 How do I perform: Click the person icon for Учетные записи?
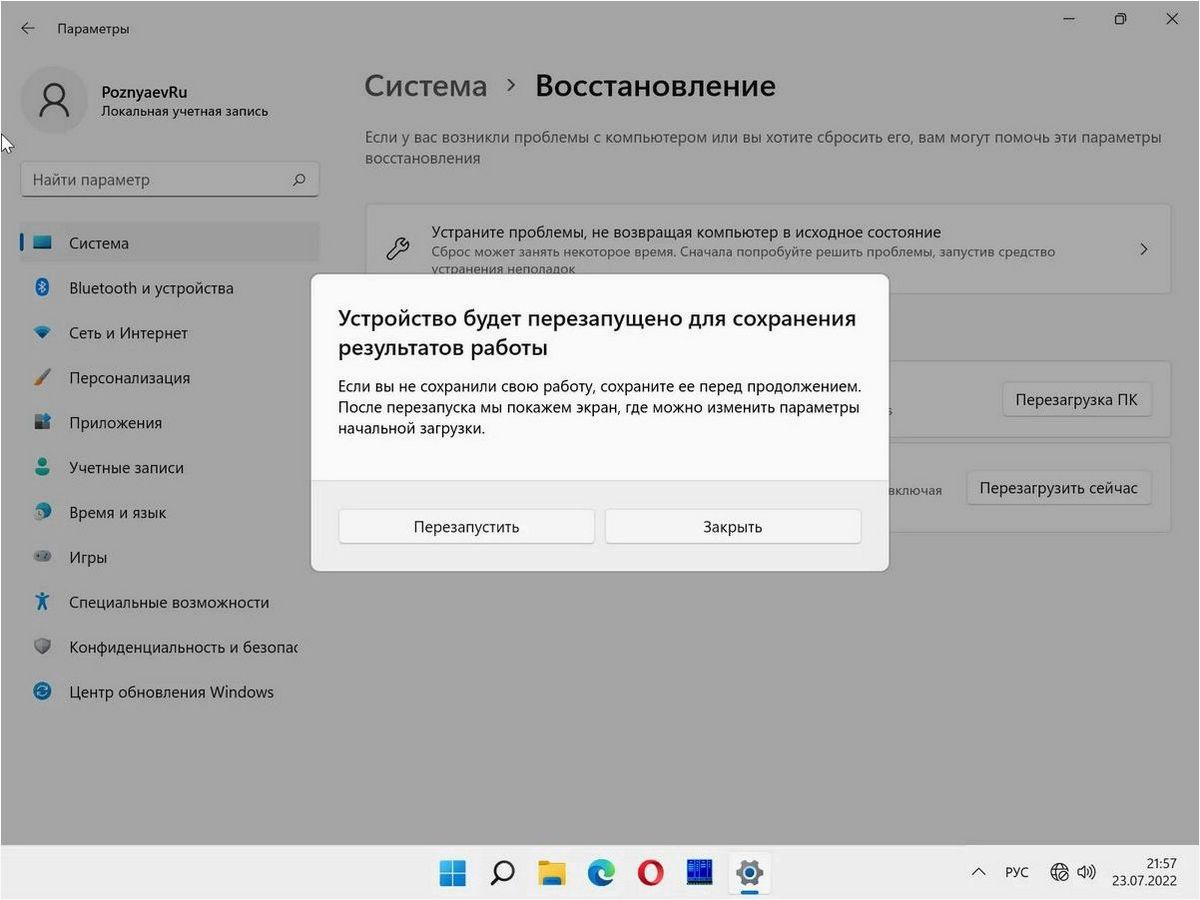click(42, 467)
